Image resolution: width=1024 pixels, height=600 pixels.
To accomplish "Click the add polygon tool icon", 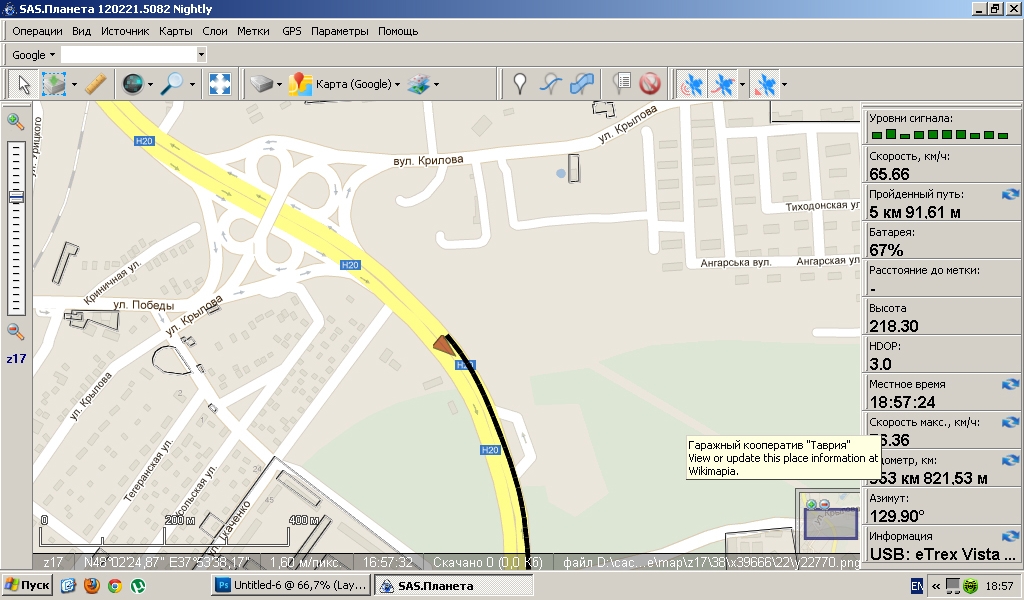I will [x=583, y=84].
